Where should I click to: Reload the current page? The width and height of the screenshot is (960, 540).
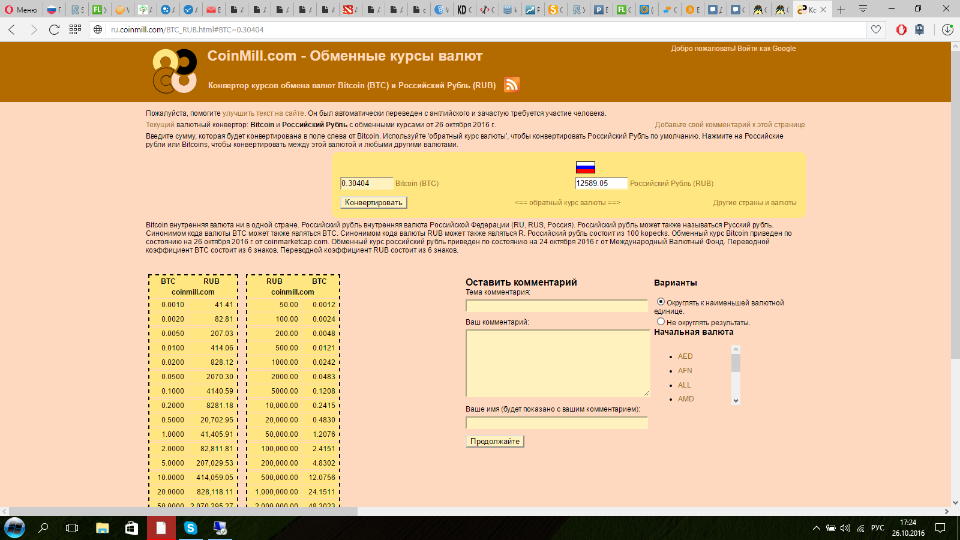tap(54, 29)
